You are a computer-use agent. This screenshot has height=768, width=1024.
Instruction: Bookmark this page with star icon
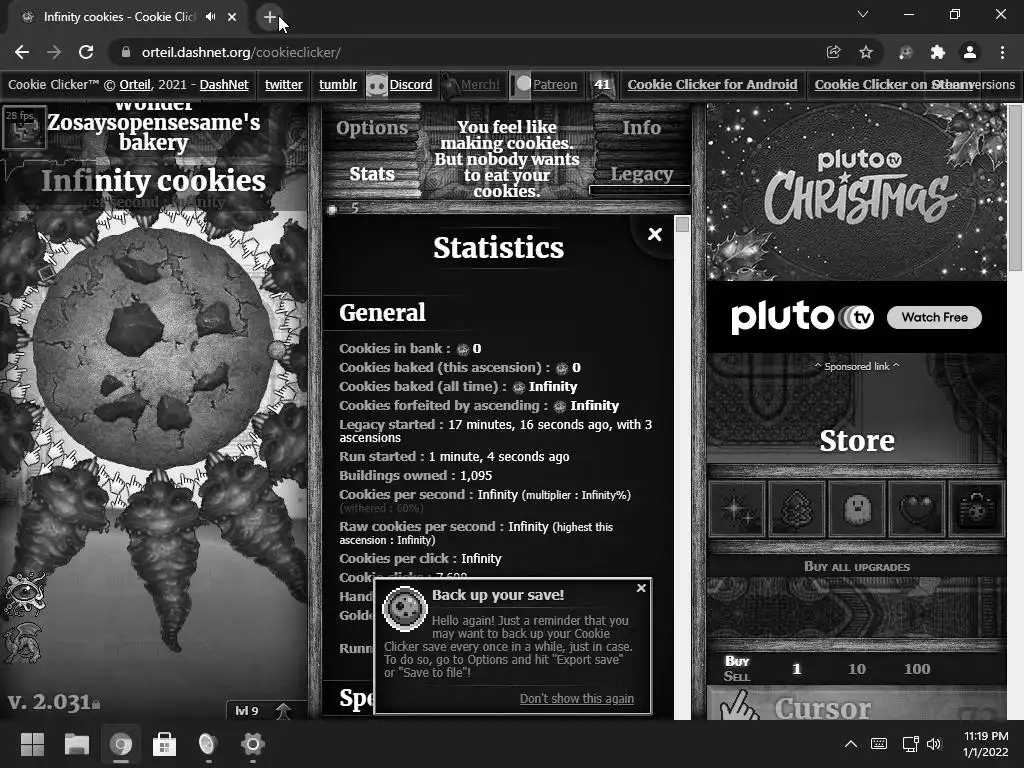[866, 52]
